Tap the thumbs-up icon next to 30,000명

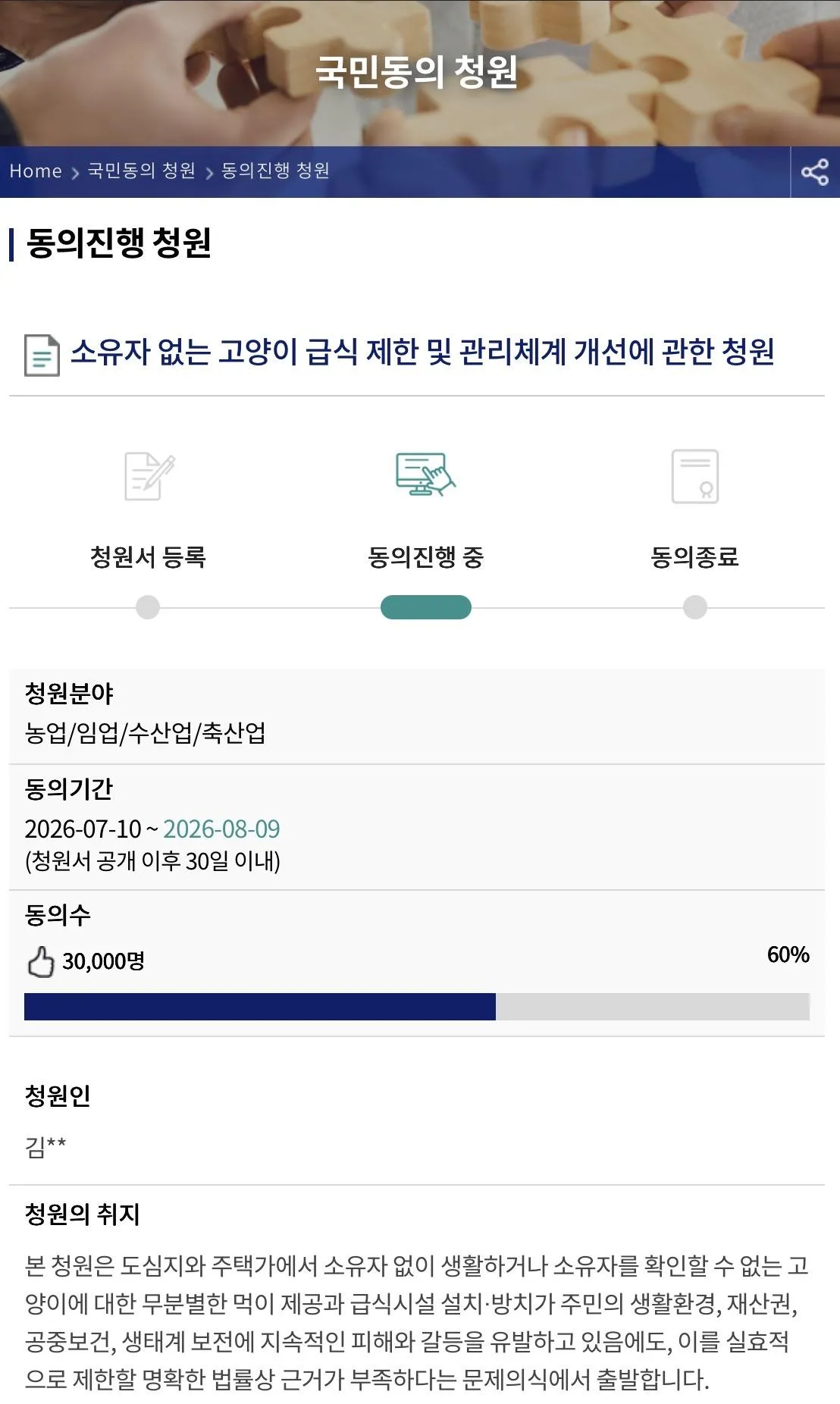(41, 961)
